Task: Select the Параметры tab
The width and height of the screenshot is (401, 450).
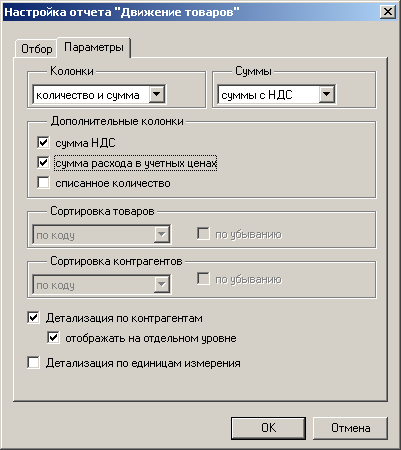Action: tap(94, 47)
